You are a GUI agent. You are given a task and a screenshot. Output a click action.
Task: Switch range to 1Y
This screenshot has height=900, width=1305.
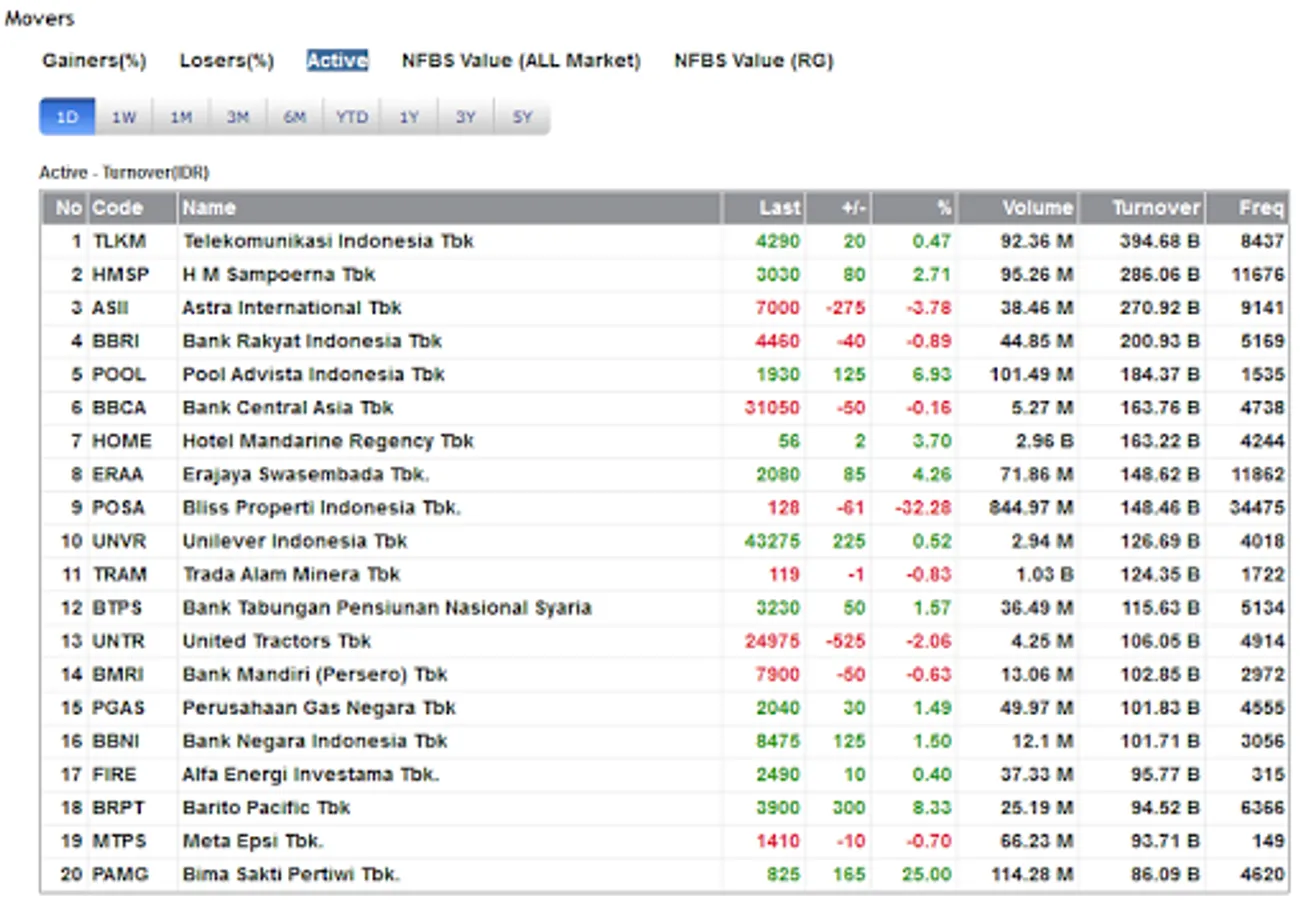[409, 117]
